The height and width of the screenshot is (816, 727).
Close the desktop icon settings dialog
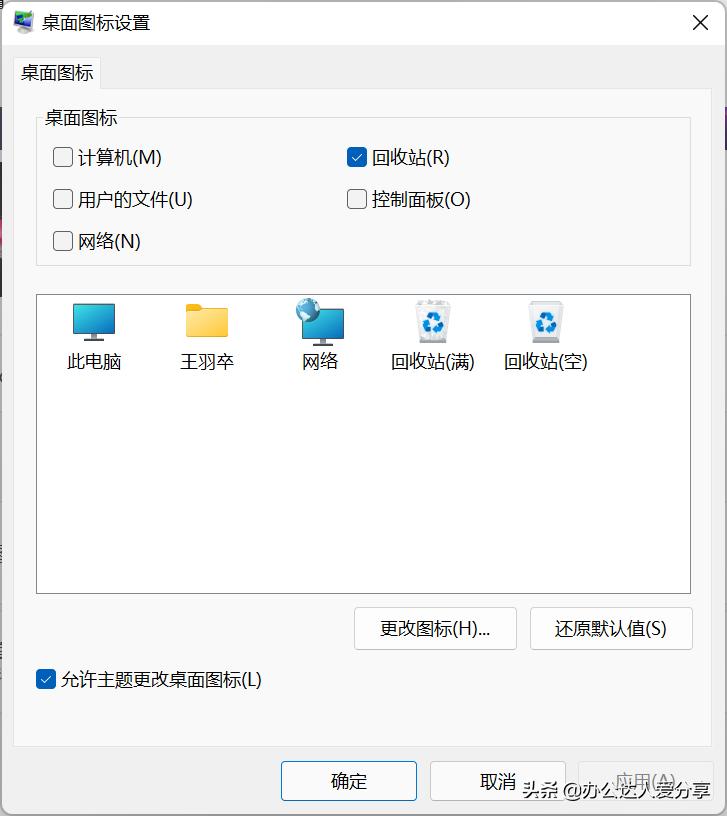(x=699, y=22)
